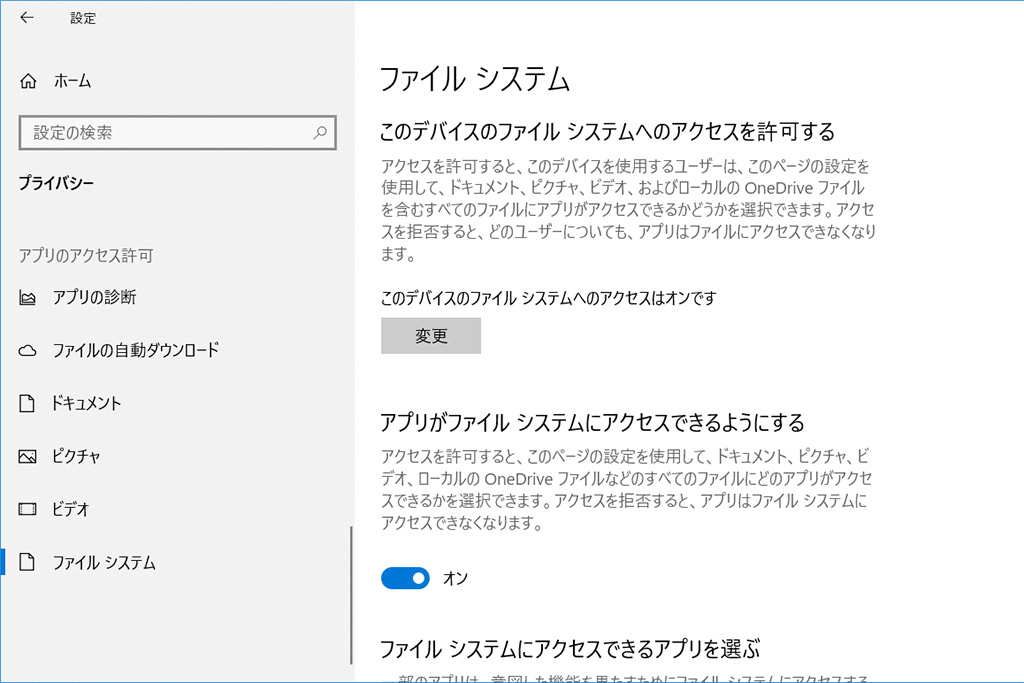Click the ファイル システム sidebar icon
This screenshot has width=1024, height=683.
point(28,563)
